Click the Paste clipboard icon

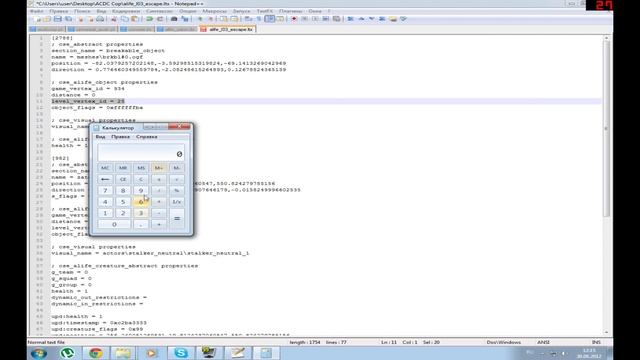pyautogui.click(x=135, y=19)
